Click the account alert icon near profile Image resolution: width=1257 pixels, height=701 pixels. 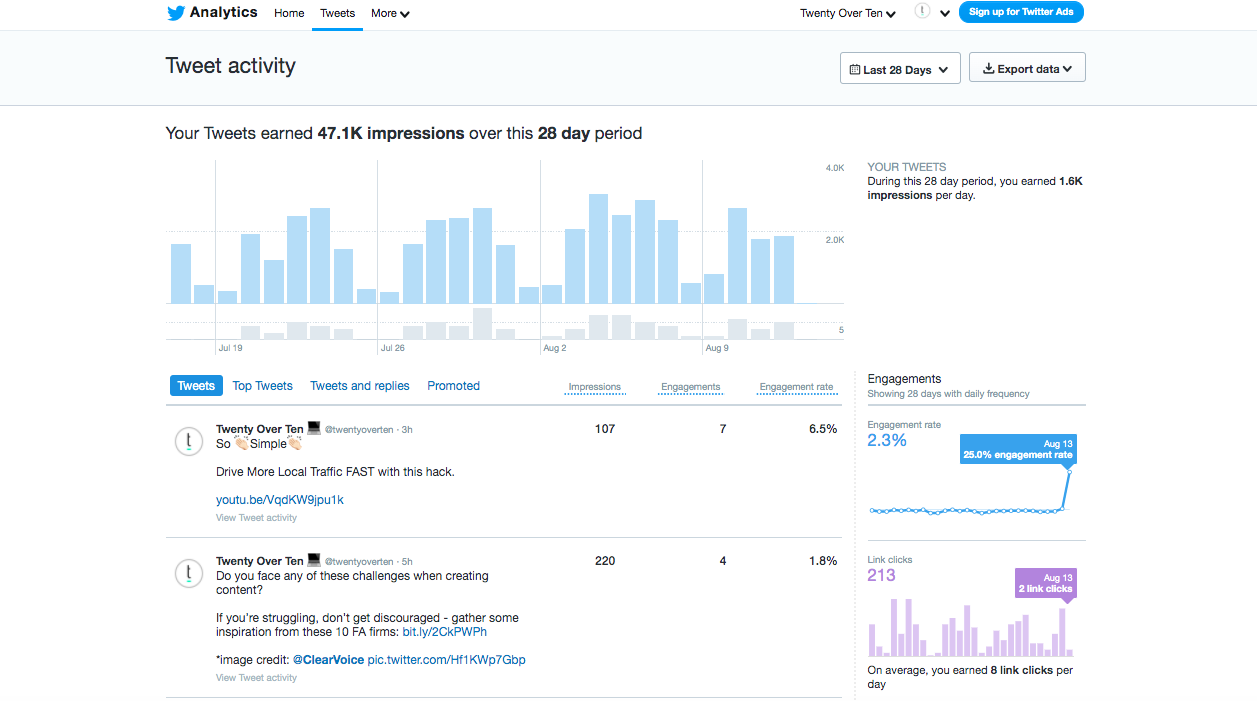(920, 11)
